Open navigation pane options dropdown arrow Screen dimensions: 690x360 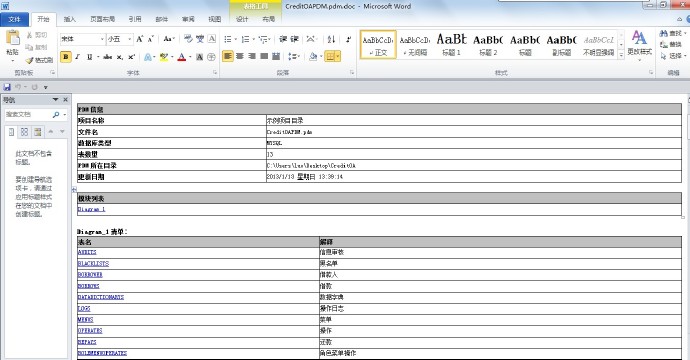55,100
